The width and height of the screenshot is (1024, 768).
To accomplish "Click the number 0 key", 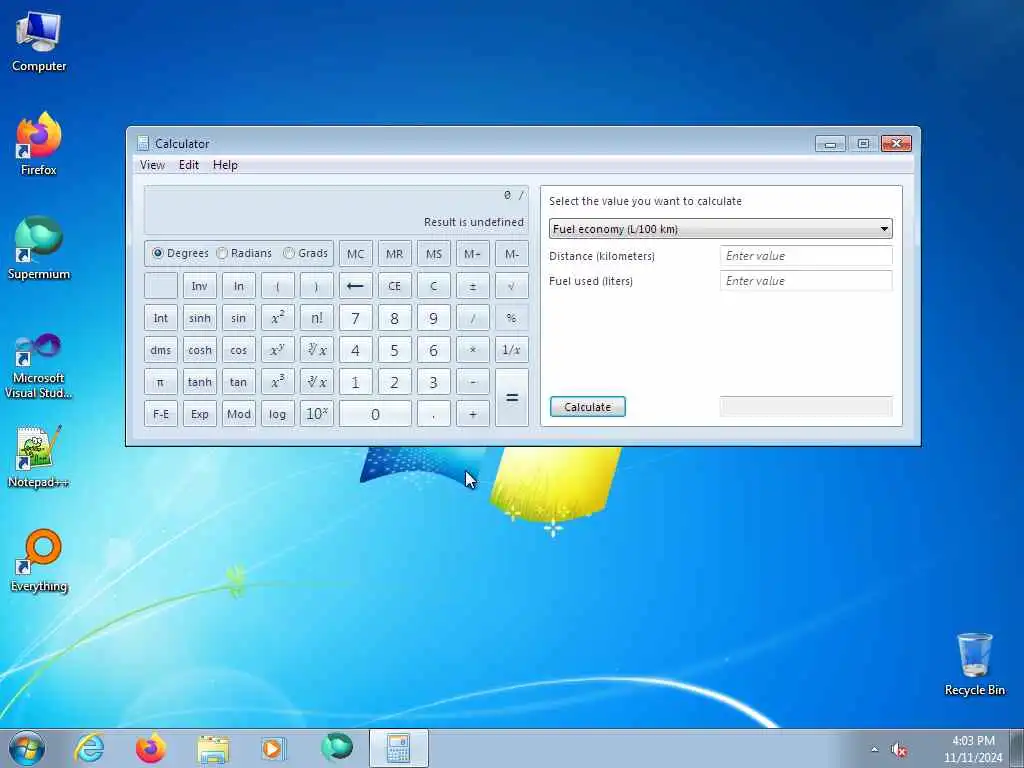I will (x=375, y=414).
